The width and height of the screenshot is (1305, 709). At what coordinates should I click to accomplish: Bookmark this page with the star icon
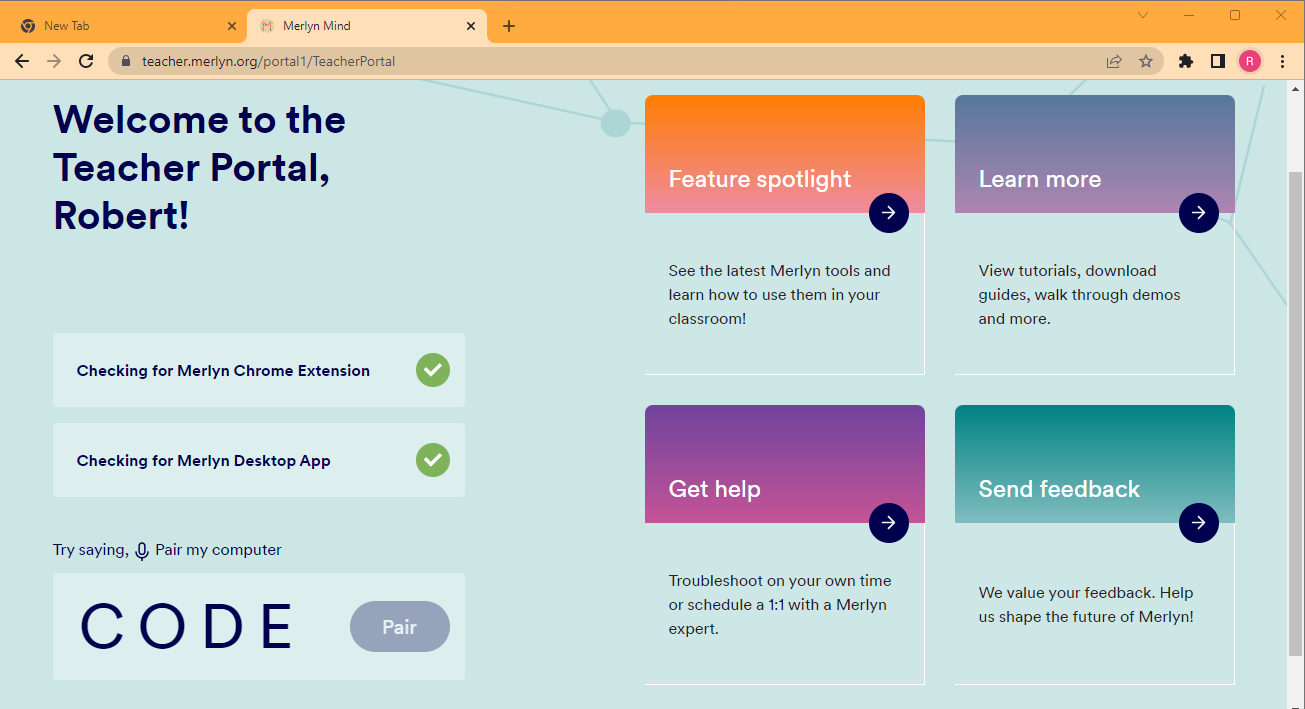[1146, 61]
